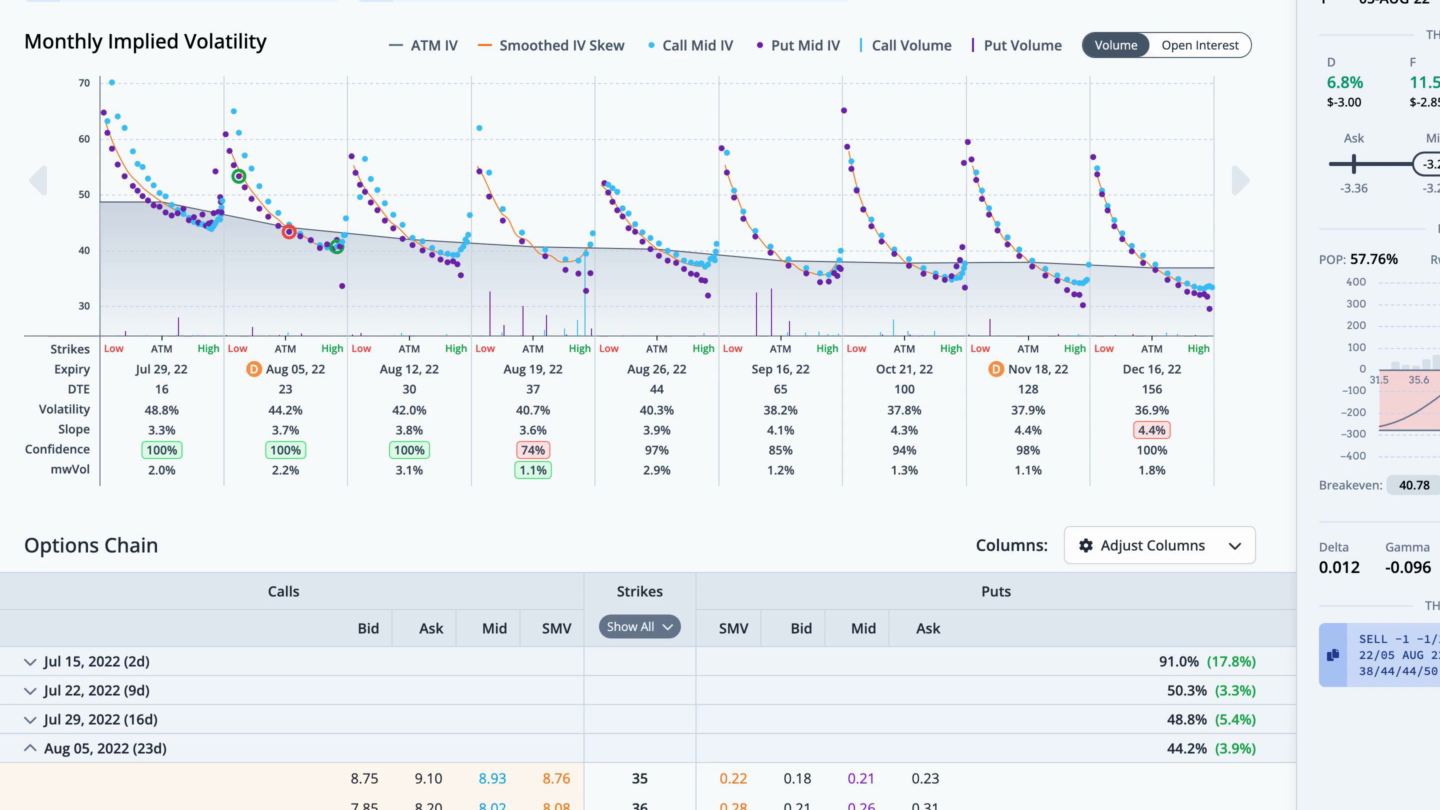Toggle Call Mid IV legend item
The image size is (1440, 810).
click(690, 45)
